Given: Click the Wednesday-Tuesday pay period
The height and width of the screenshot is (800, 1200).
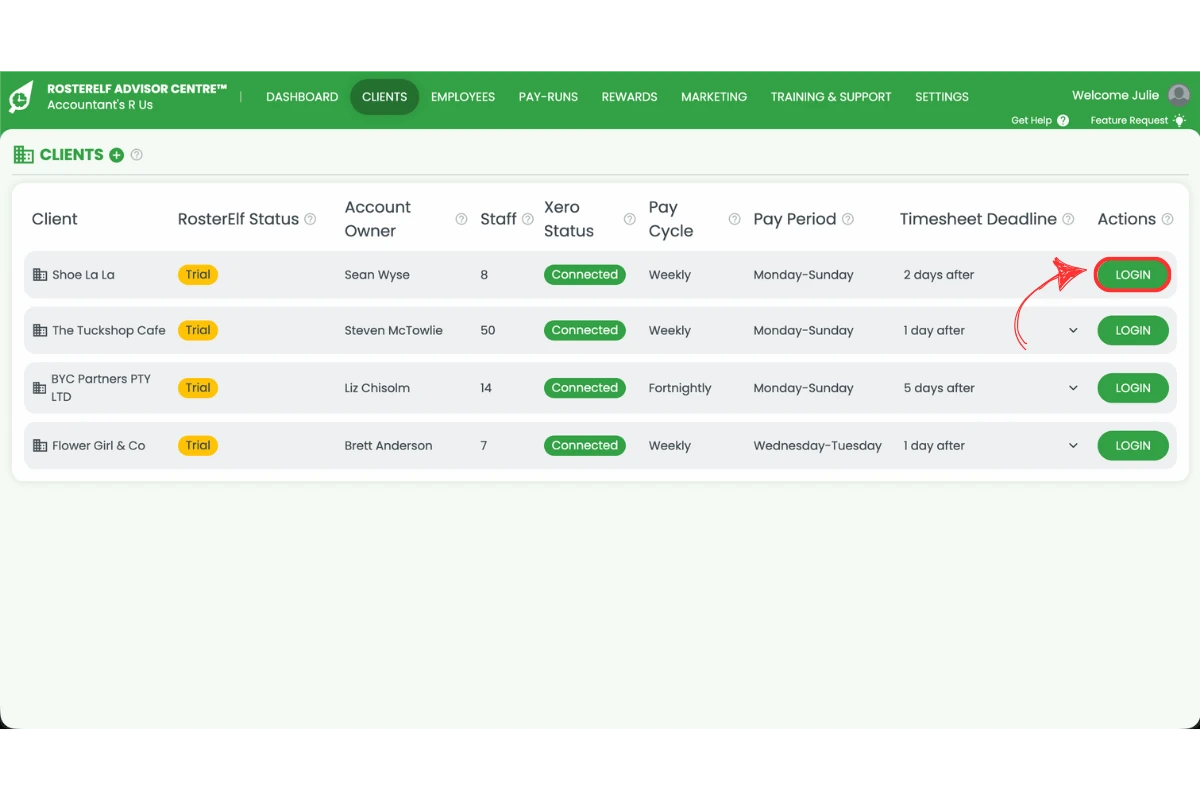Looking at the screenshot, I should (x=818, y=446).
